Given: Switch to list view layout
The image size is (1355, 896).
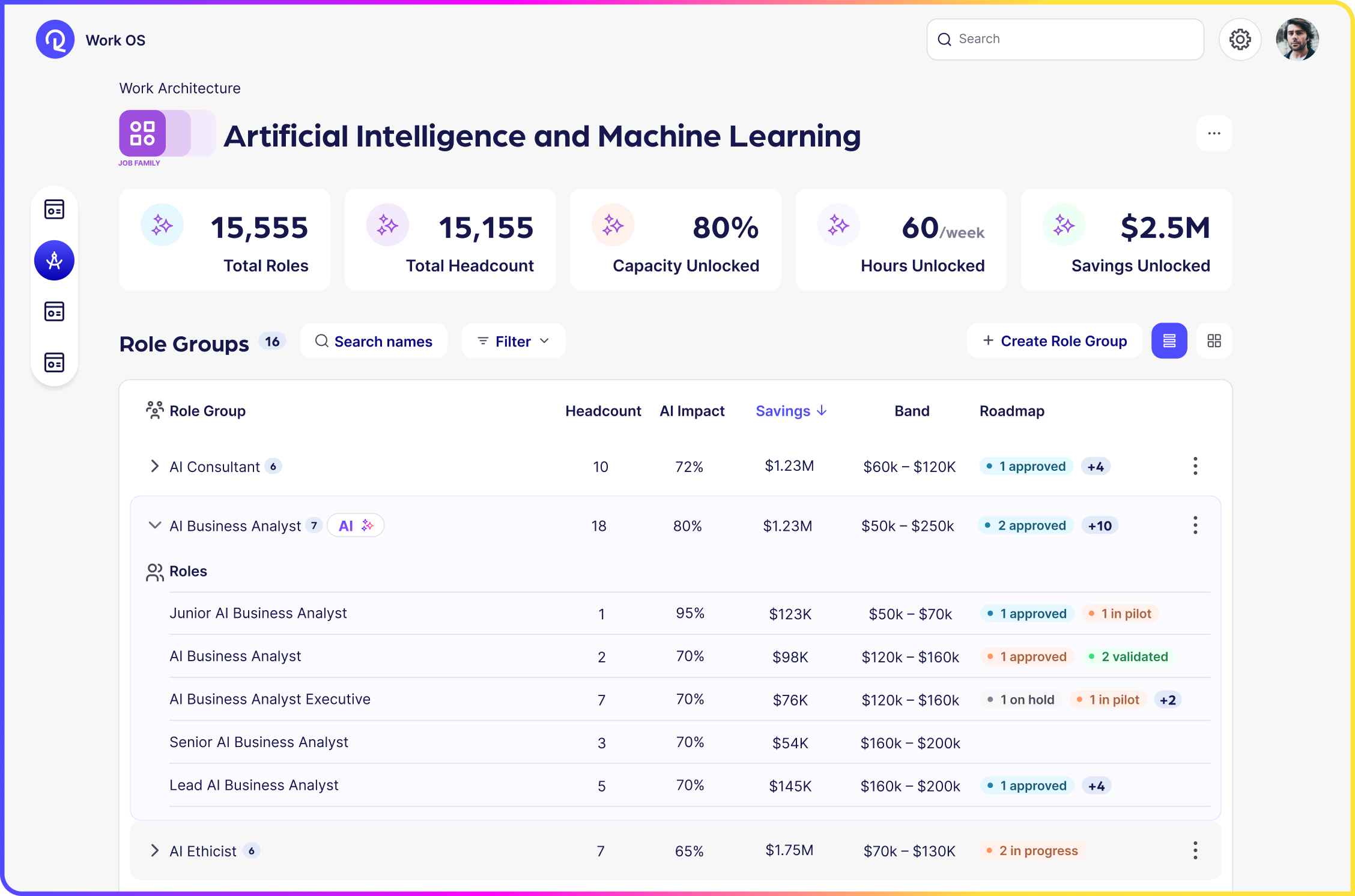Looking at the screenshot, I should pos(1169,341).
